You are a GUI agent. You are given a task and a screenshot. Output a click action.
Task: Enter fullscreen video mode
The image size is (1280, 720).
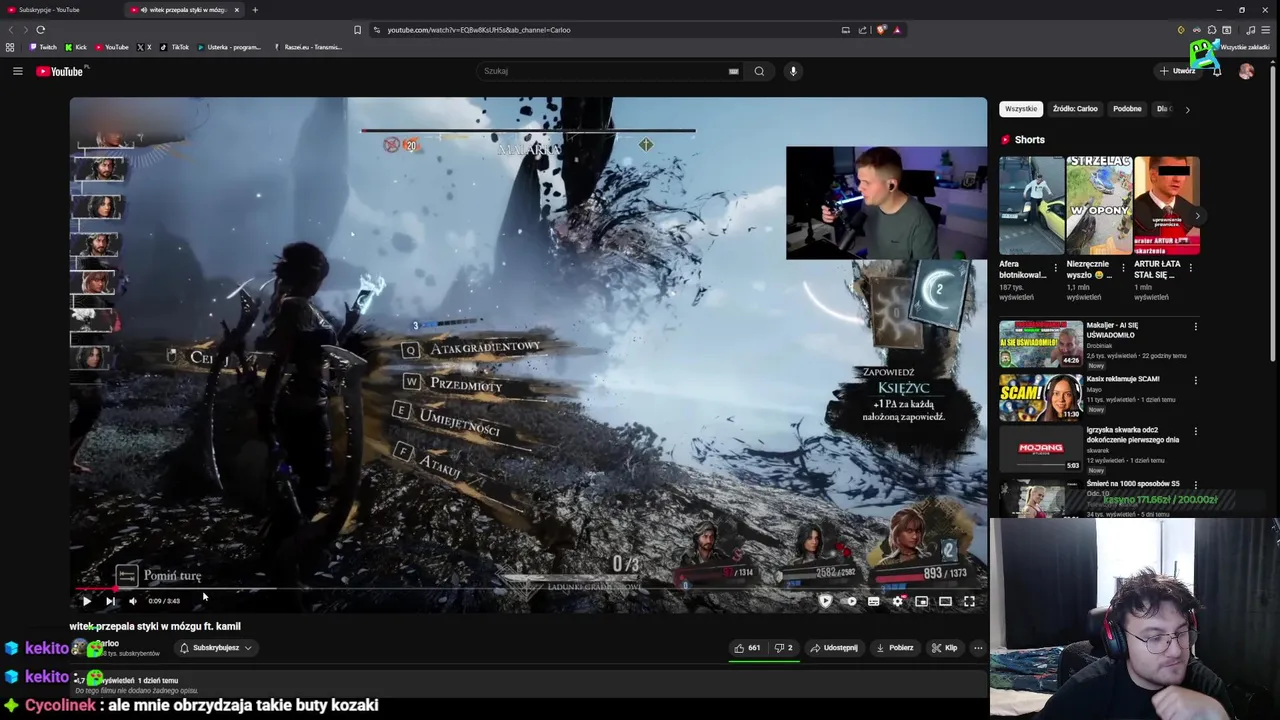pyautogui.click(x=969, y=601)
